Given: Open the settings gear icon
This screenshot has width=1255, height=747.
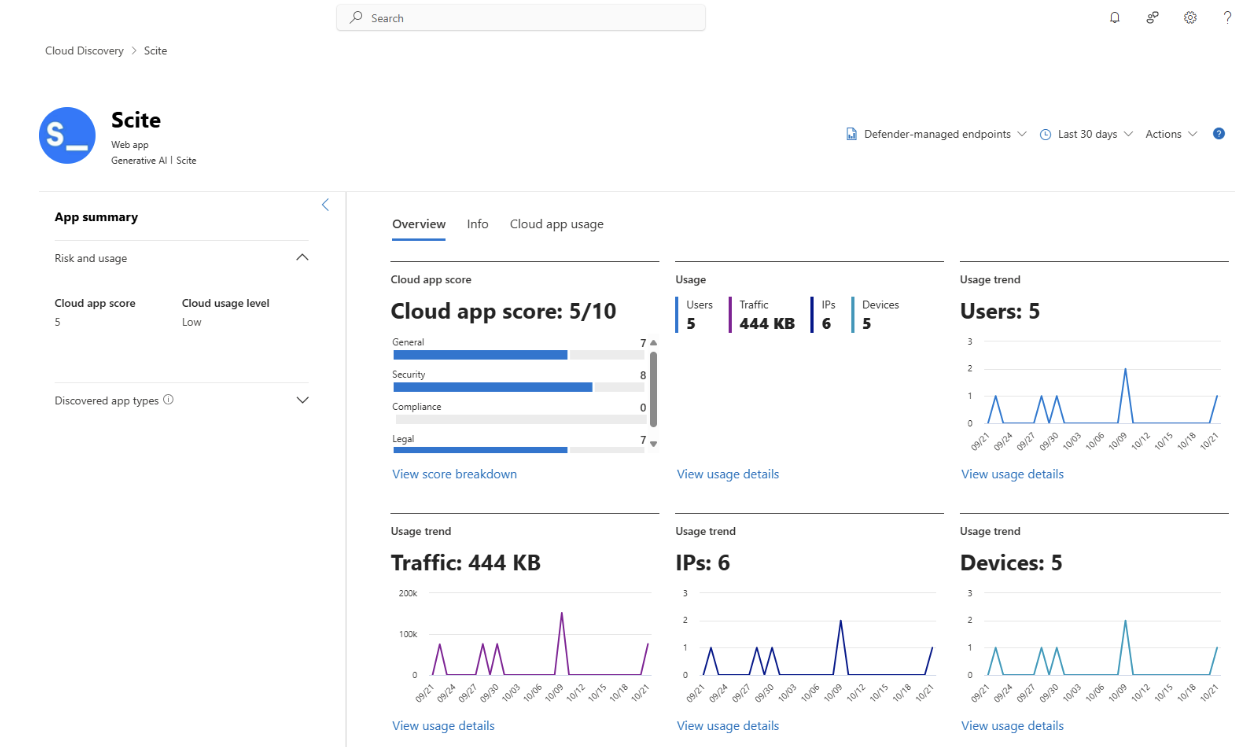Looking at the screenshot, I should (x=1190, y=18).
